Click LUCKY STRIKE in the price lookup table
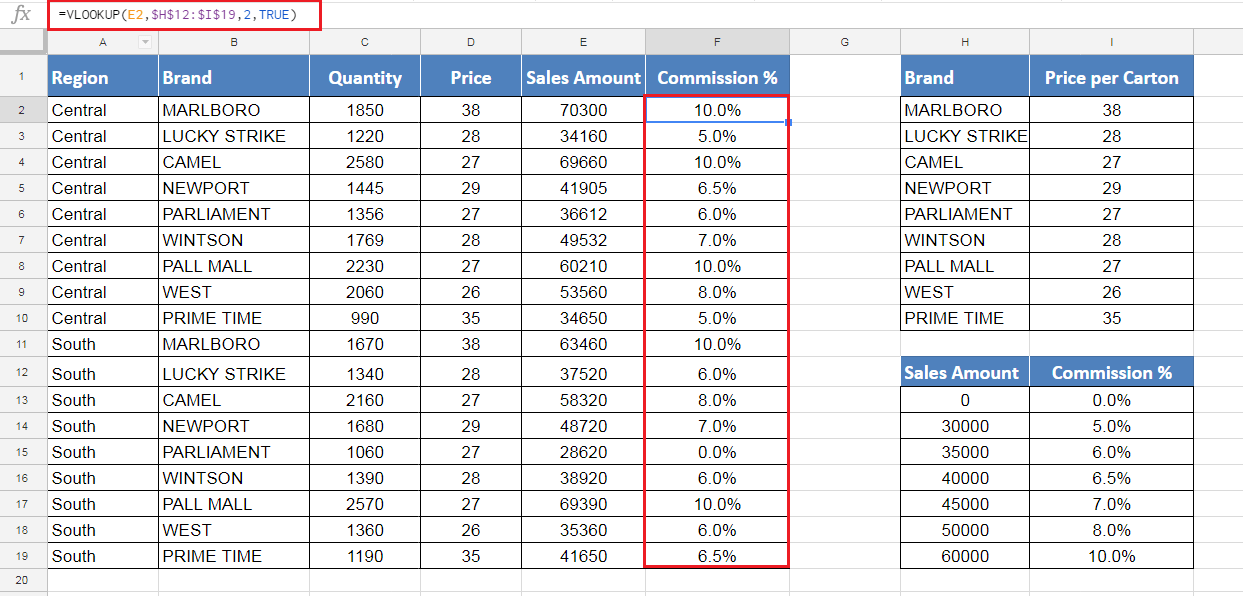The height and width of the screenshot is (596, 1243). [x=965, y=136]
